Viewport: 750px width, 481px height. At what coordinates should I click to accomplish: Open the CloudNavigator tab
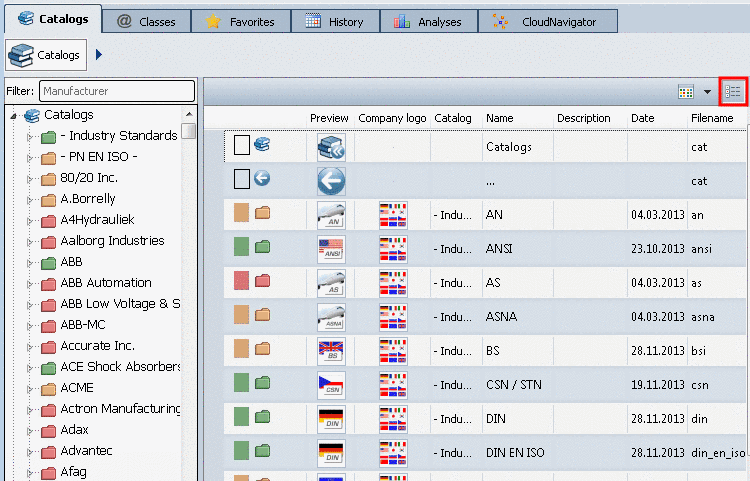[x=547, y=21]
